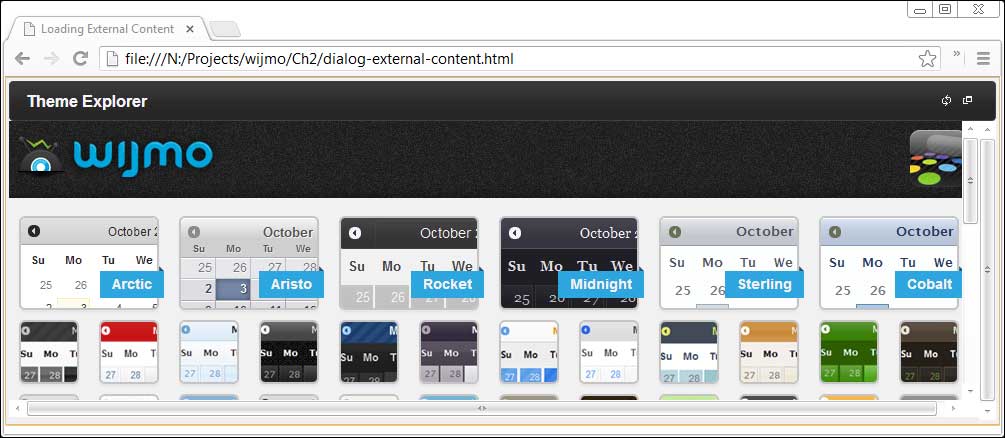1005x438 pixels.
Task: Choose the purple-gray small theme thumbnail
Action: coord(449,352)
